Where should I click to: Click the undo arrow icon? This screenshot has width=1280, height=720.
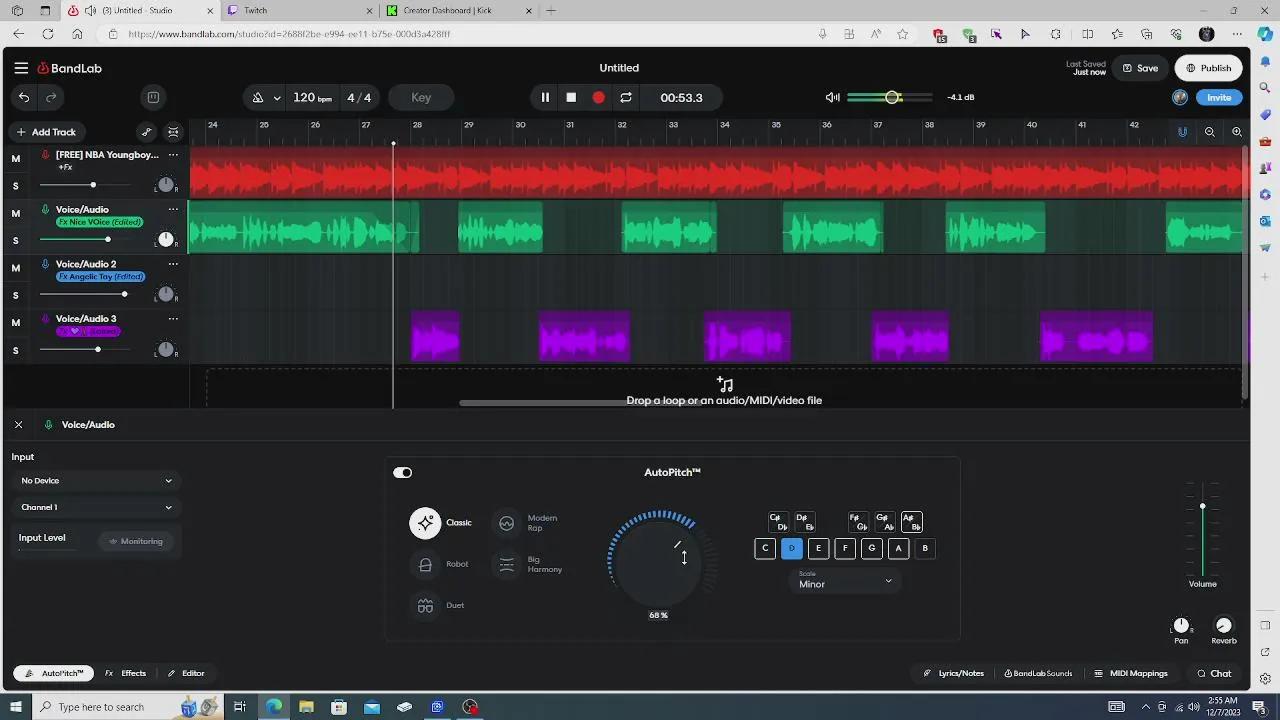(24, 97)
